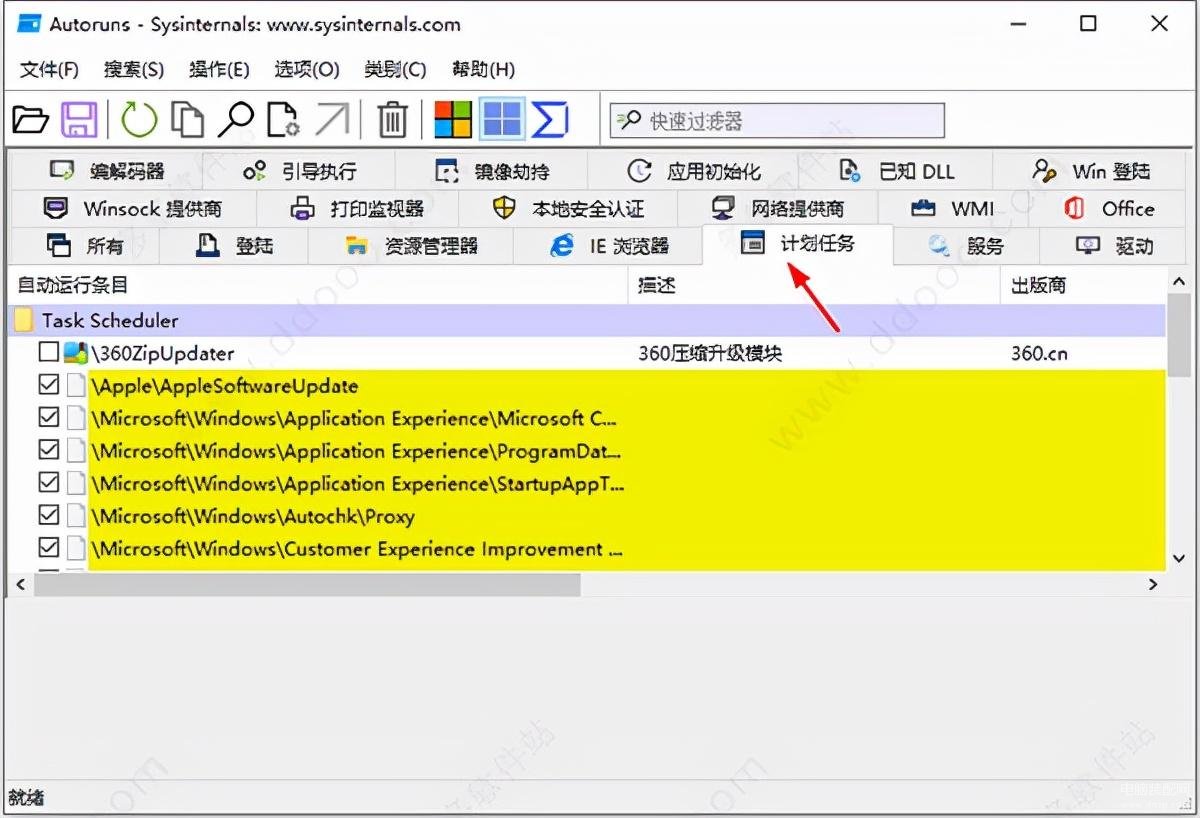
Task: Switch to the 登陆 tab
Action: pos(234,246)
